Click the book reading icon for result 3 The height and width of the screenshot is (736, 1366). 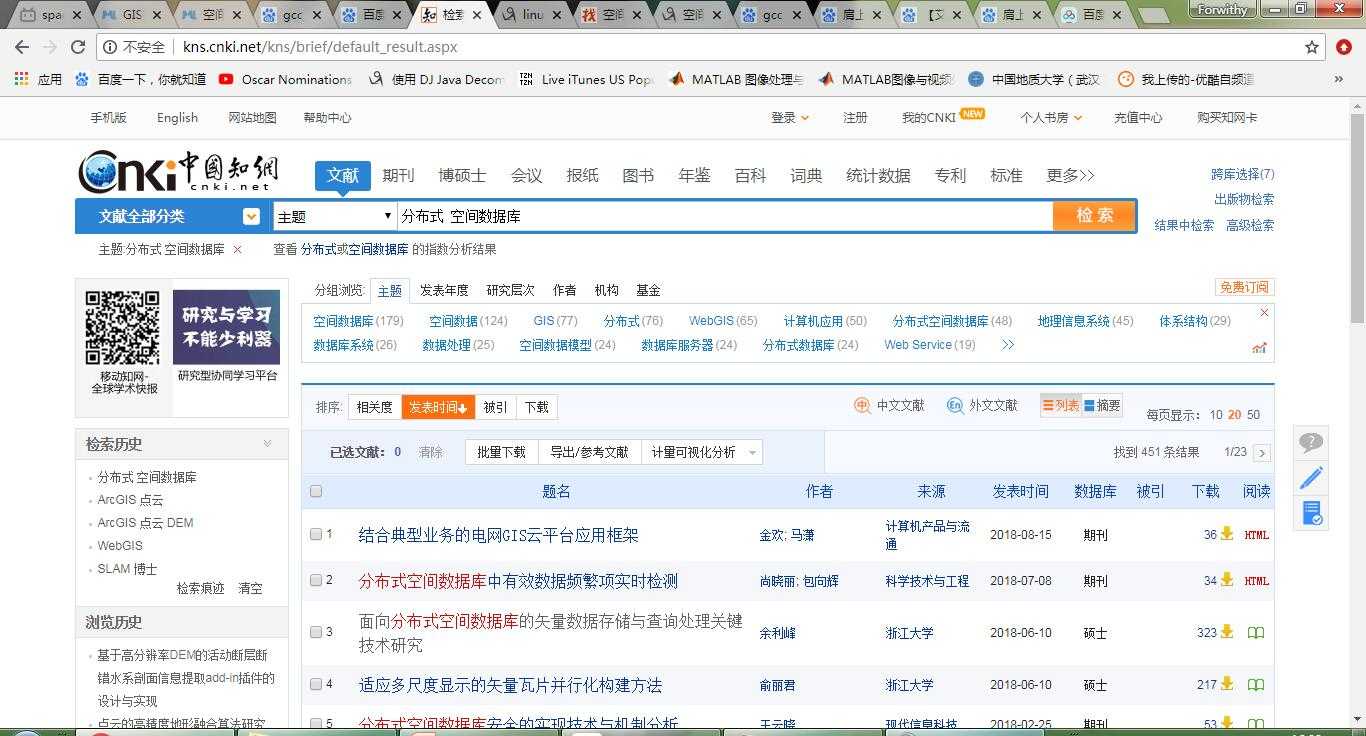click(x=1256, y=633)
